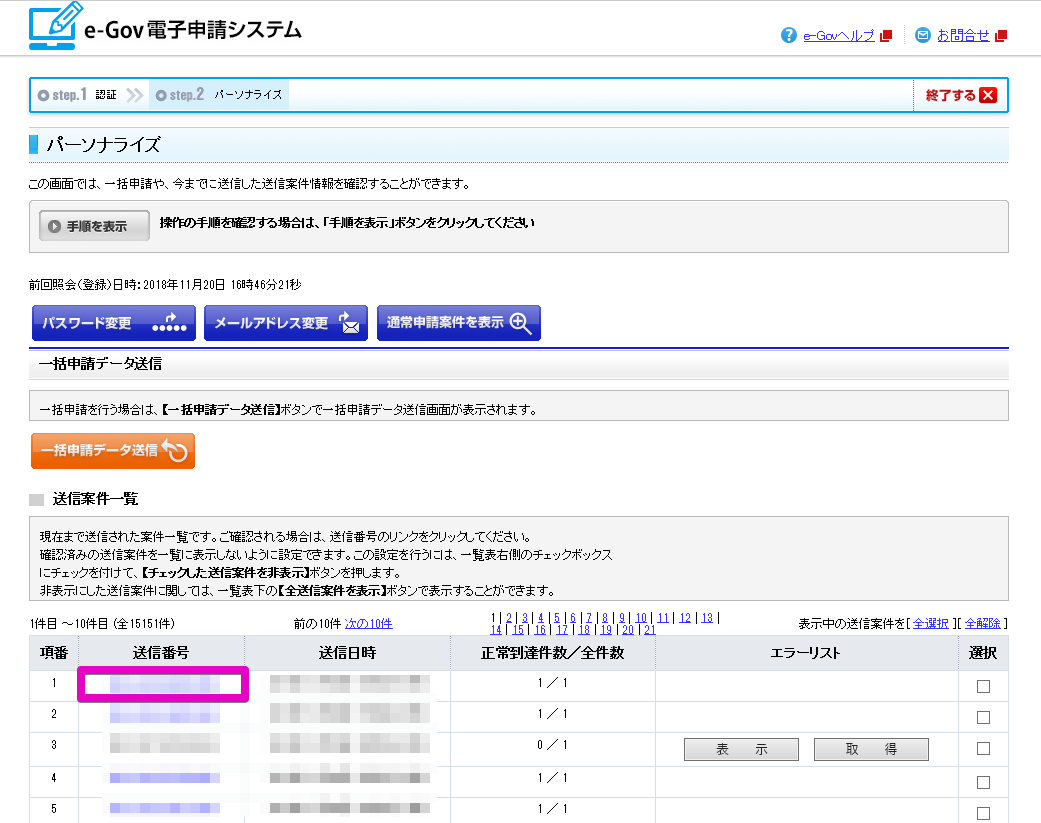Click the step.1 認証 step indicator
This screenshot has height=823, width=1041.
tap(77, 95)
